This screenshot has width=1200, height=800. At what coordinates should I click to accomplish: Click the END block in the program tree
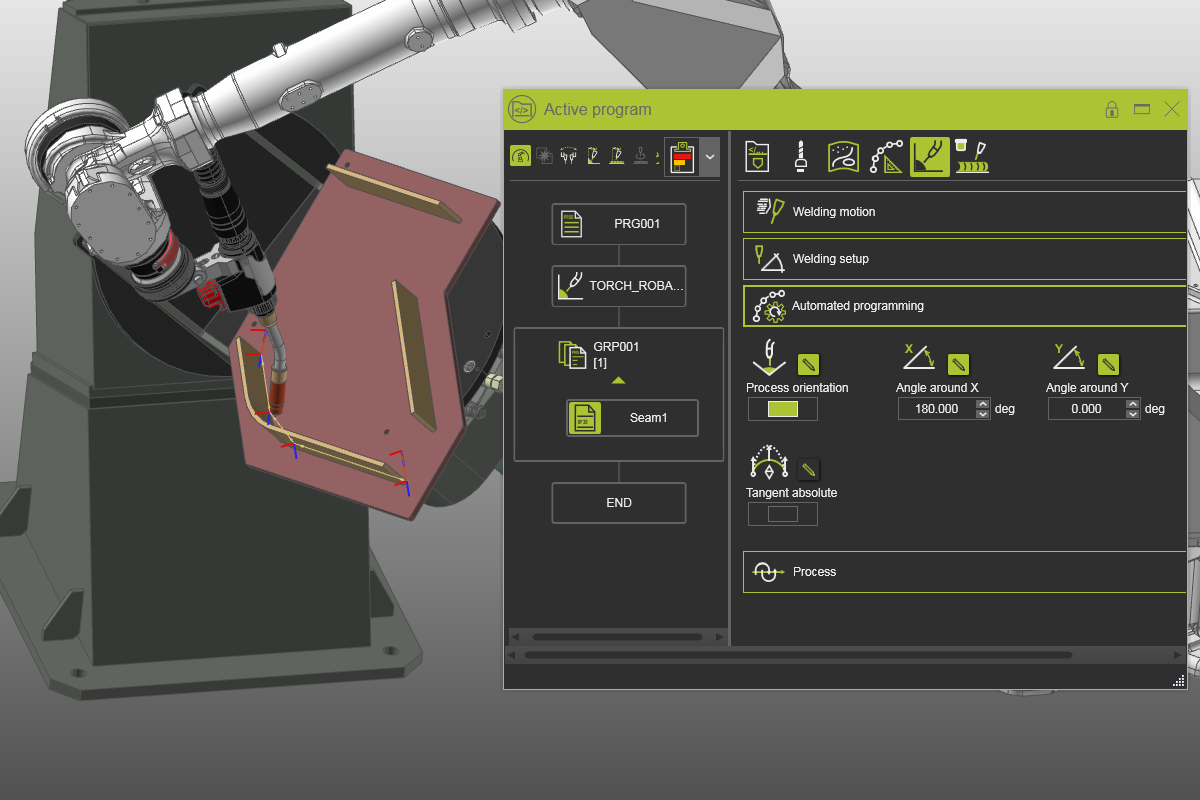coord(618,502)
